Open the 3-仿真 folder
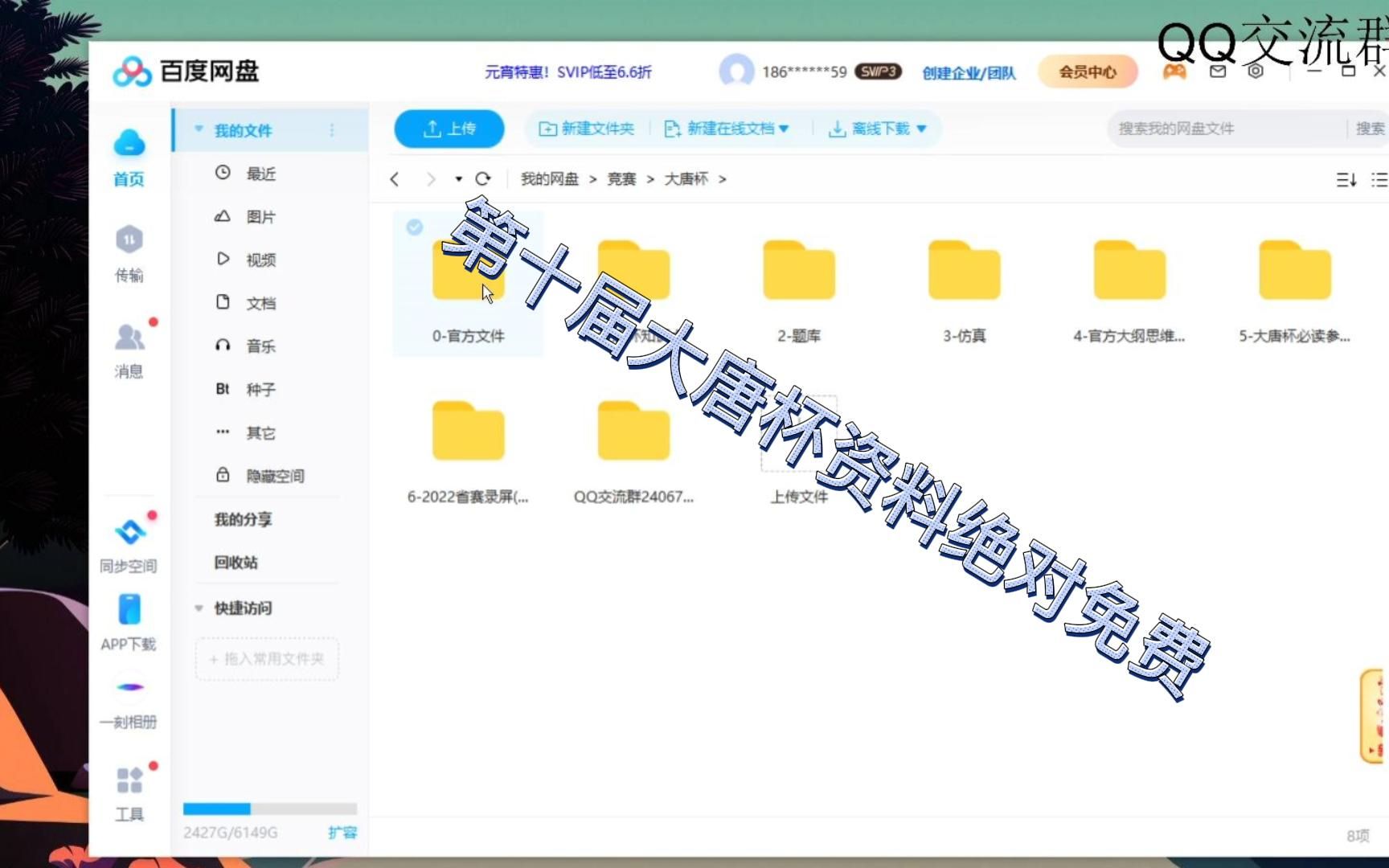The width and height of the screenshot is (1389, 868). tap(965, 292)
